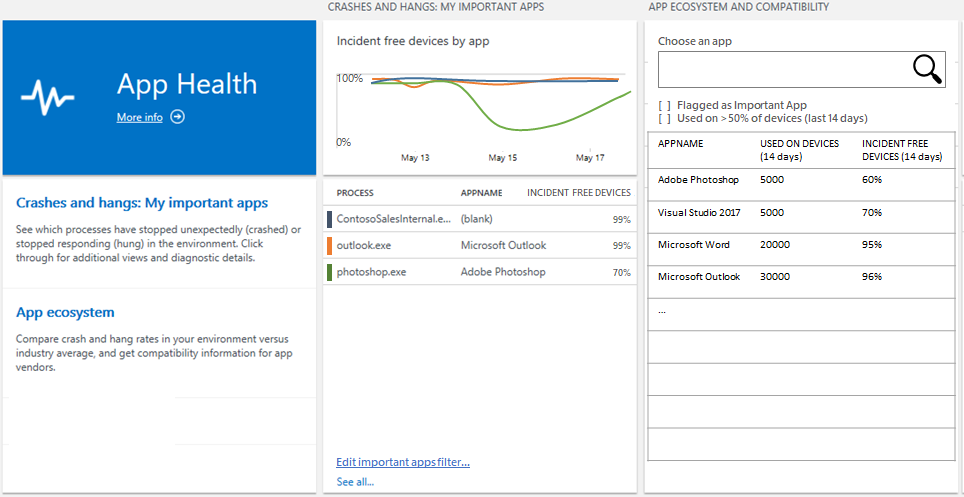This screenshot has width=964, height=497.
Task: Toggle the Flagged as Important App checkbox
Action: click(x=664, y=105)
